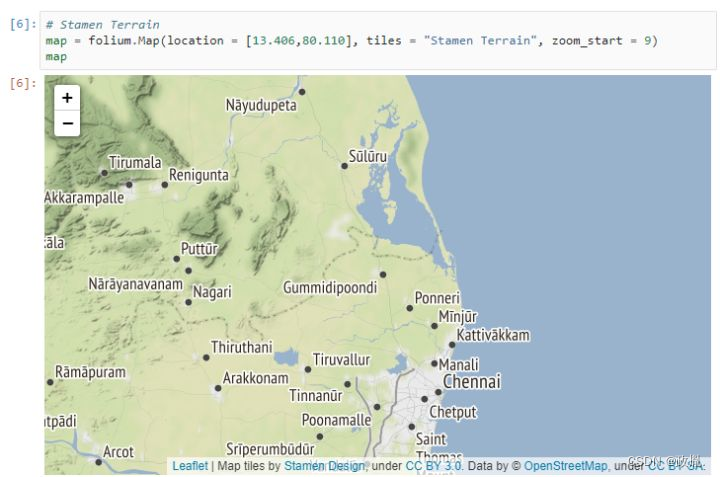Click the Chetput label
The height and width of the screenshot is (477, 720).
click(453, 412)
